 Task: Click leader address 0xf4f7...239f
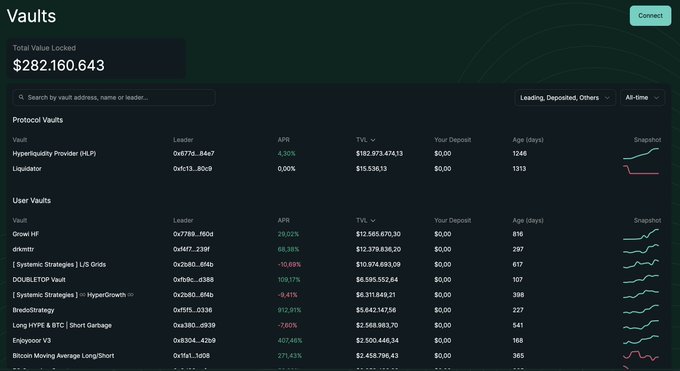(x=191, y=249)
